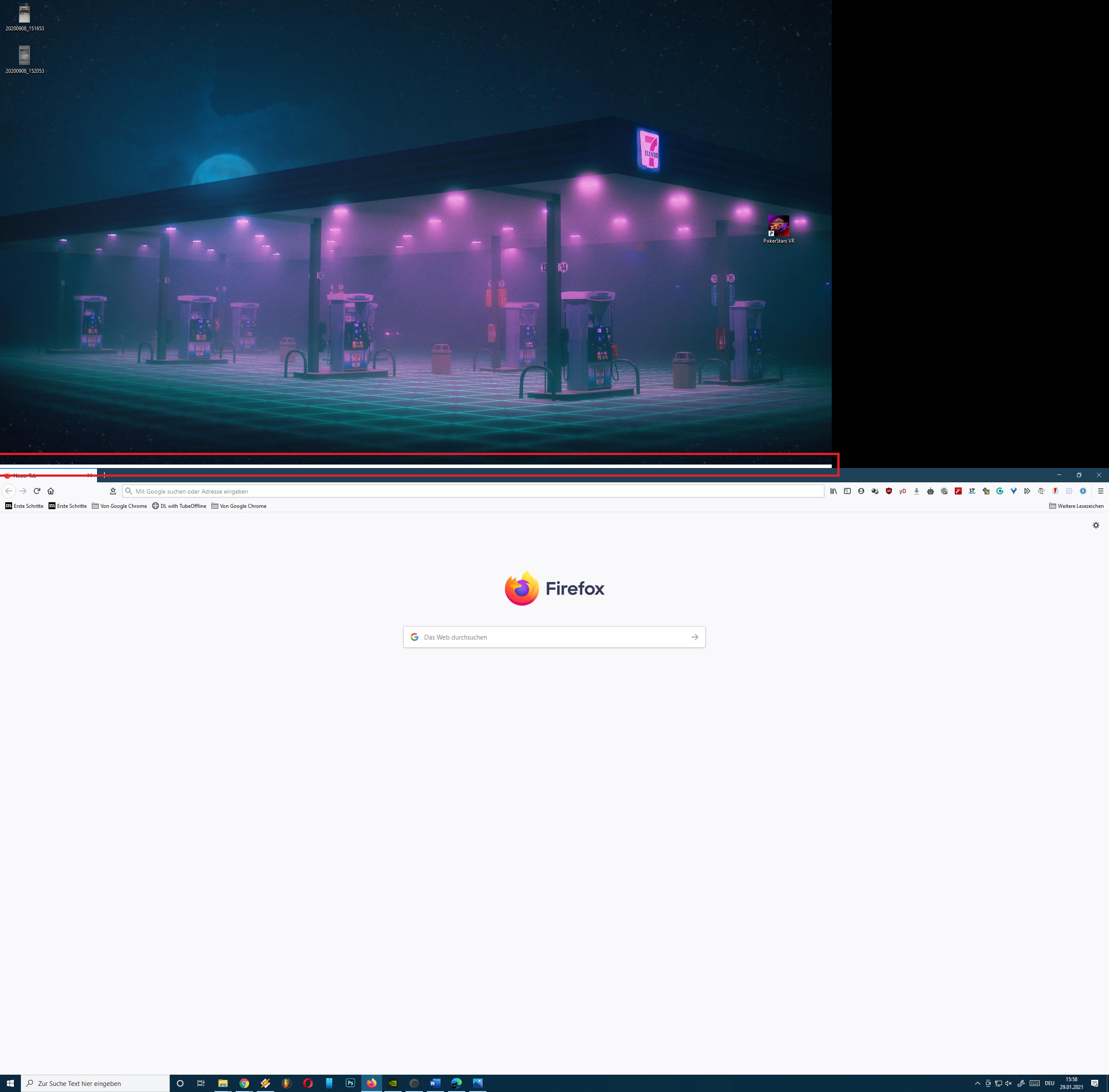Open the Downloads arrow icon
Viewport: 1109px width, 1092px height.
coord(916,491)
